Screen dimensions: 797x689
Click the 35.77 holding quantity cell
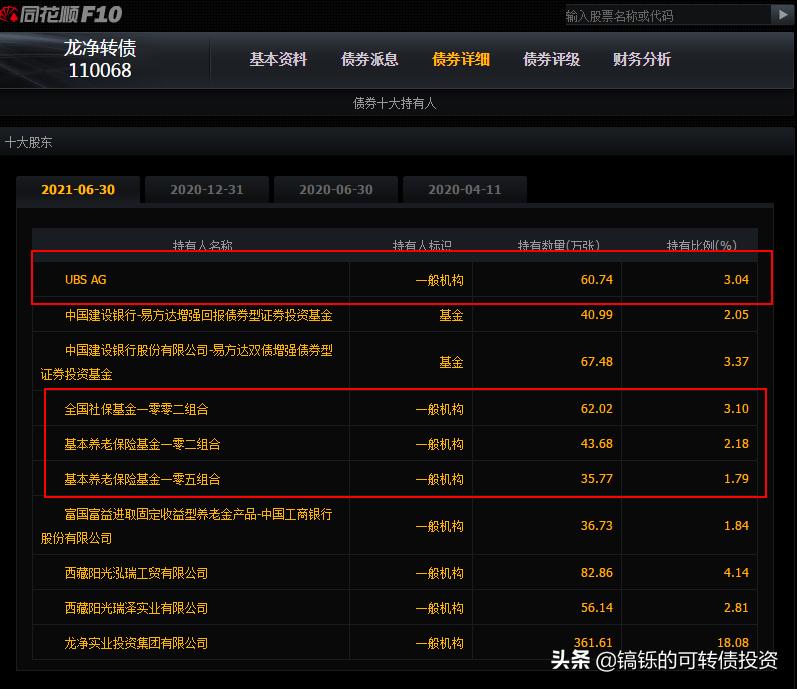597,479
